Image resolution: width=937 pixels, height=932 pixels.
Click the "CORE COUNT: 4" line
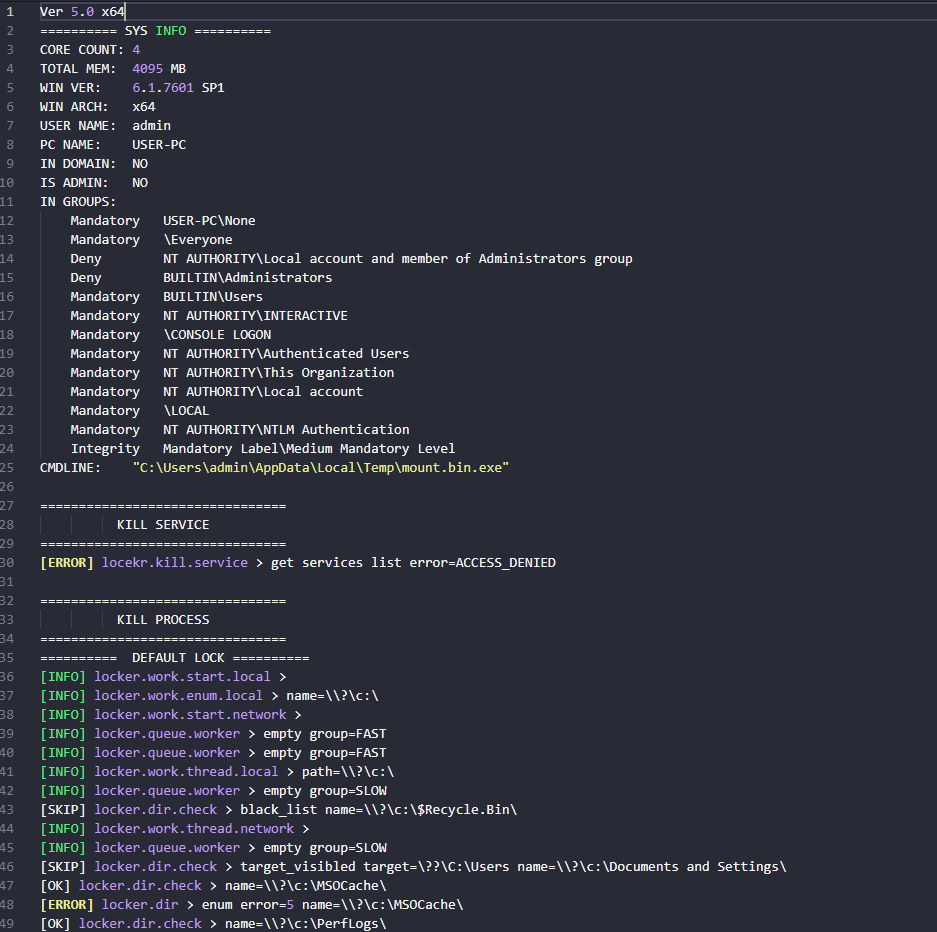pos(90,50)
